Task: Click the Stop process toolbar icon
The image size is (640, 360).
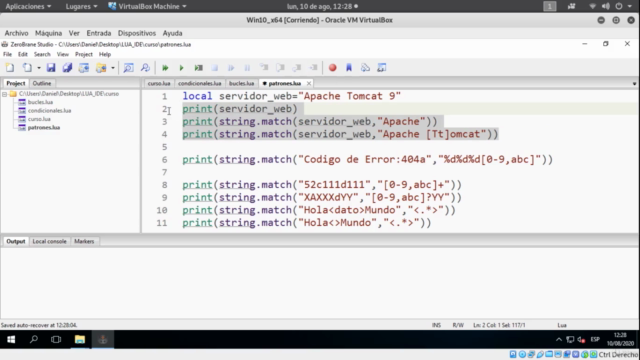Action: pyautogui.click(x=215, y=68)
